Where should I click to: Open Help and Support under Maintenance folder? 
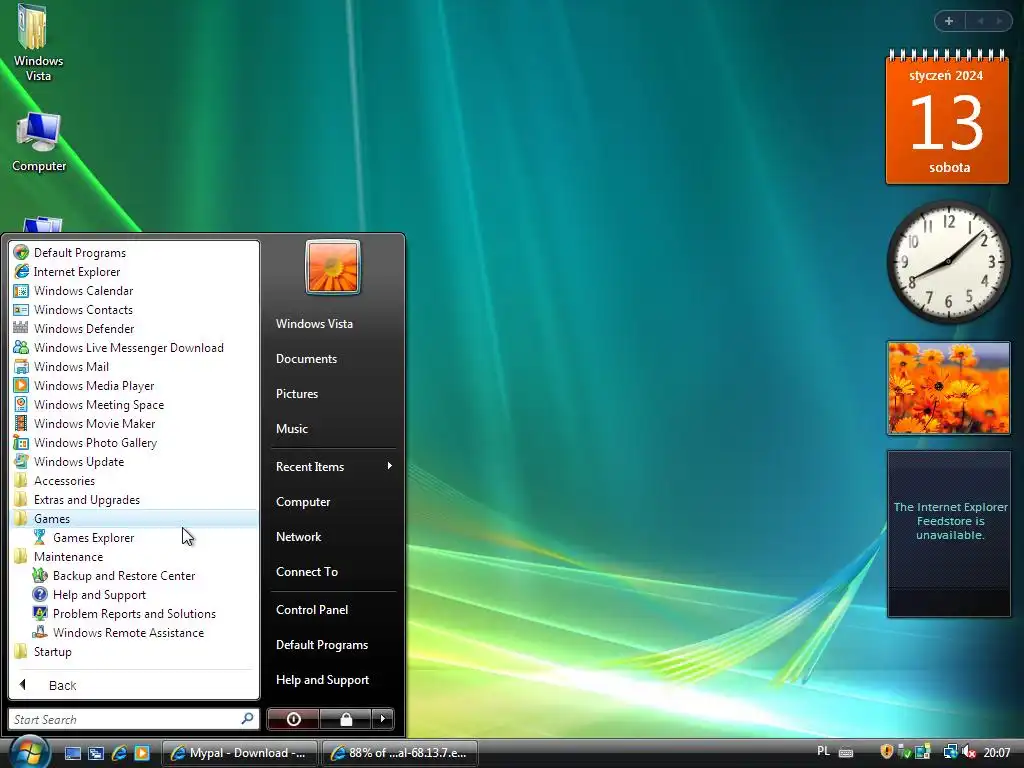click(x=89, y=594)
